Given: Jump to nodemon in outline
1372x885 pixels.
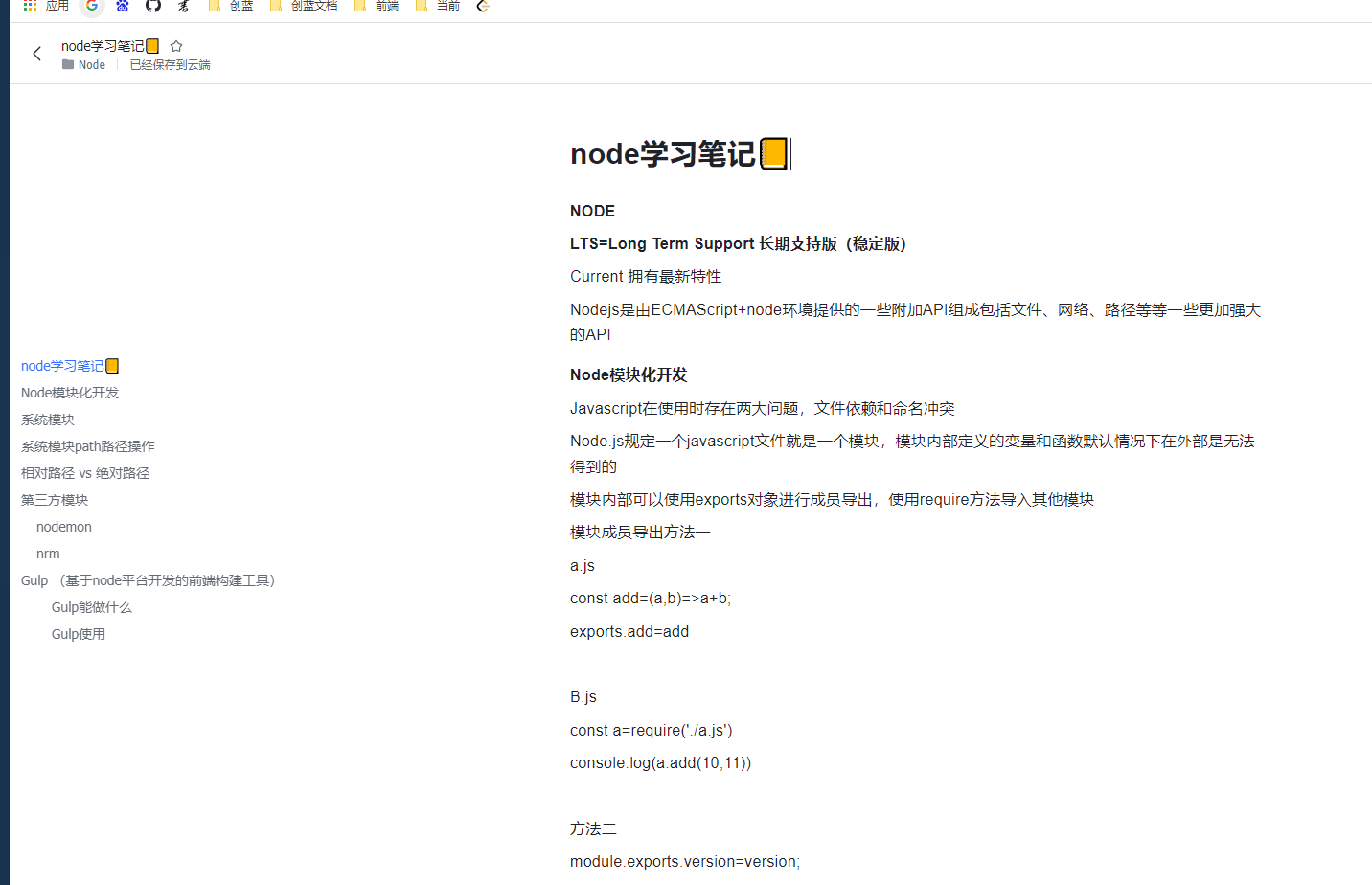Looking at the screenshot, I should 64,527.
